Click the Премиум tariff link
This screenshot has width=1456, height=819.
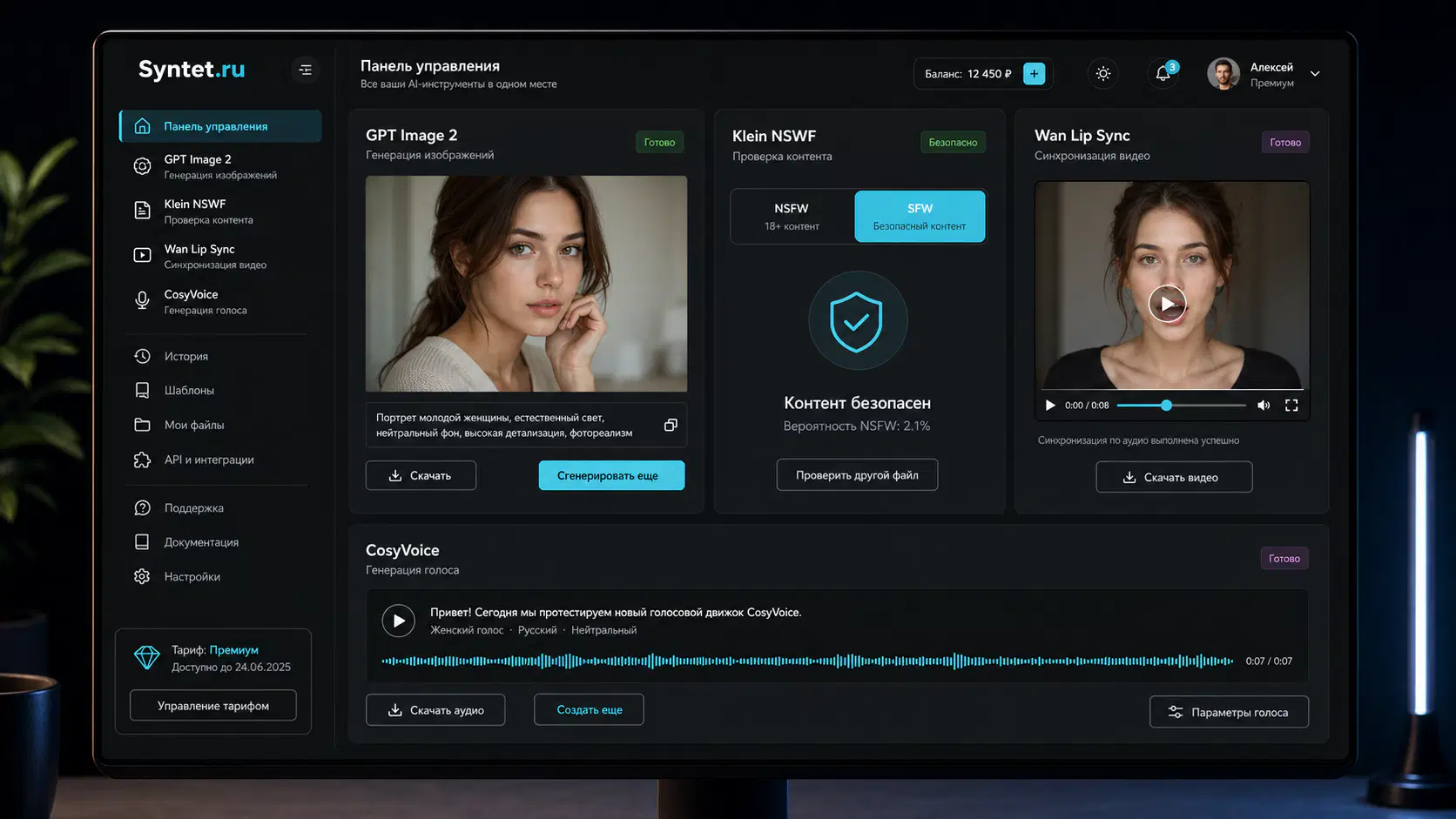coord(233,650)
